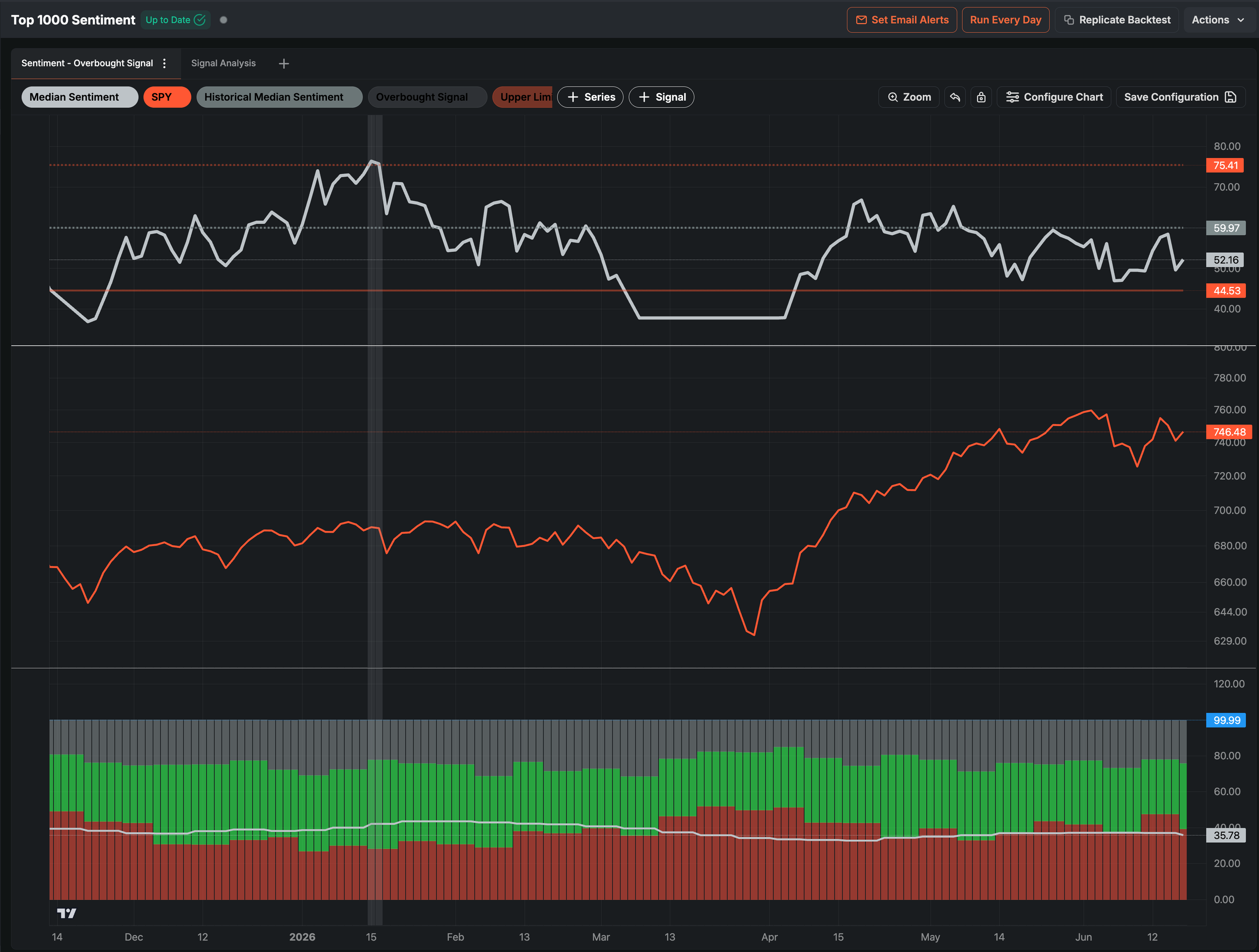Click the save disk icon in Save Configuration
The height and width of the screenshot is (952, 1259).
click(x=1230, y=97)
